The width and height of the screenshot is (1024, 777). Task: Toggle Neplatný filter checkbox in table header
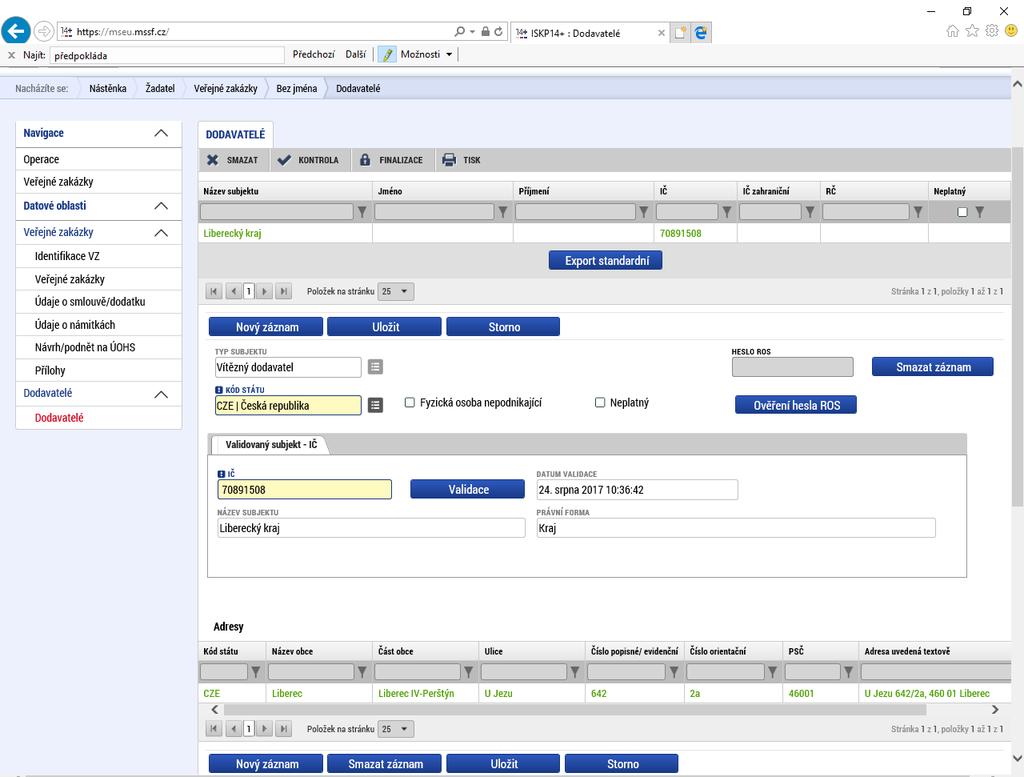(962, 212)
